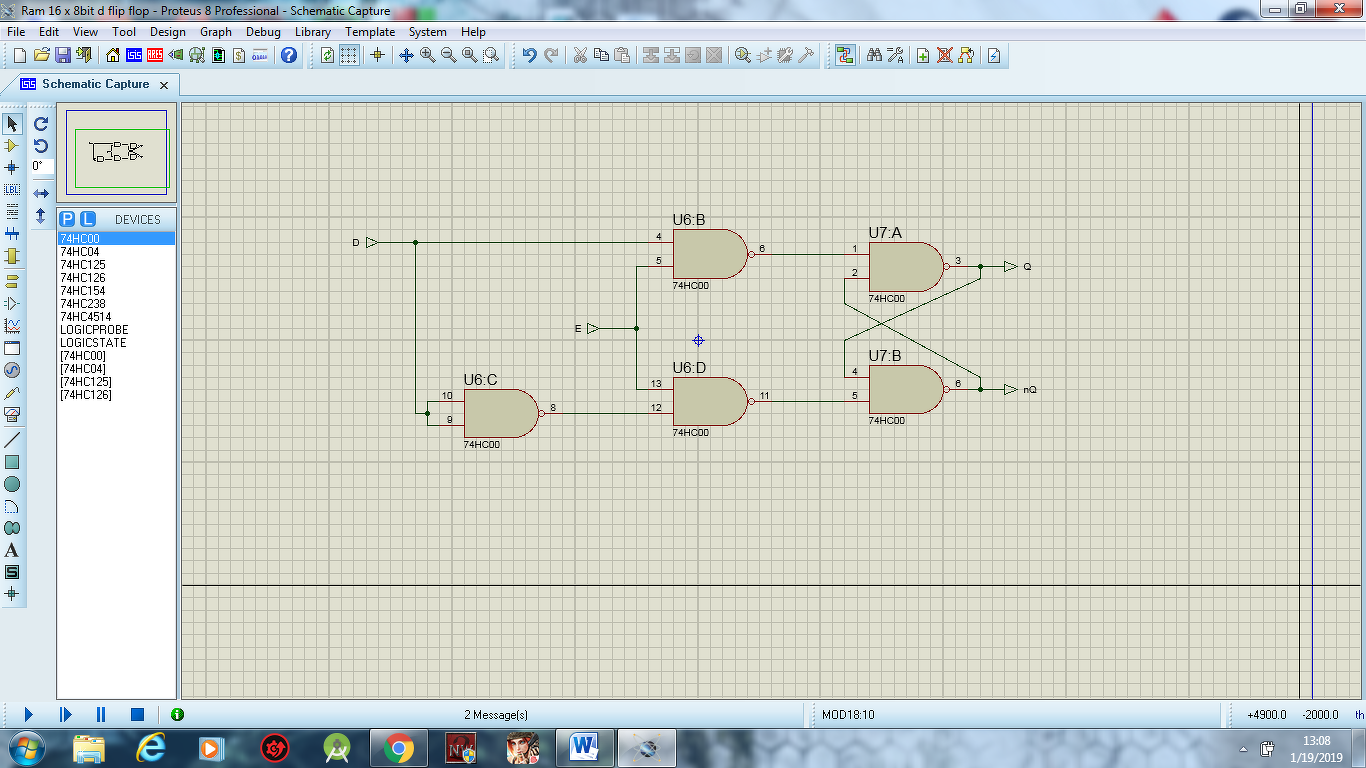Select LOGICPROBE in the devices list
The width and height of the screenshot is (1366, 768).
pos(94,330)
